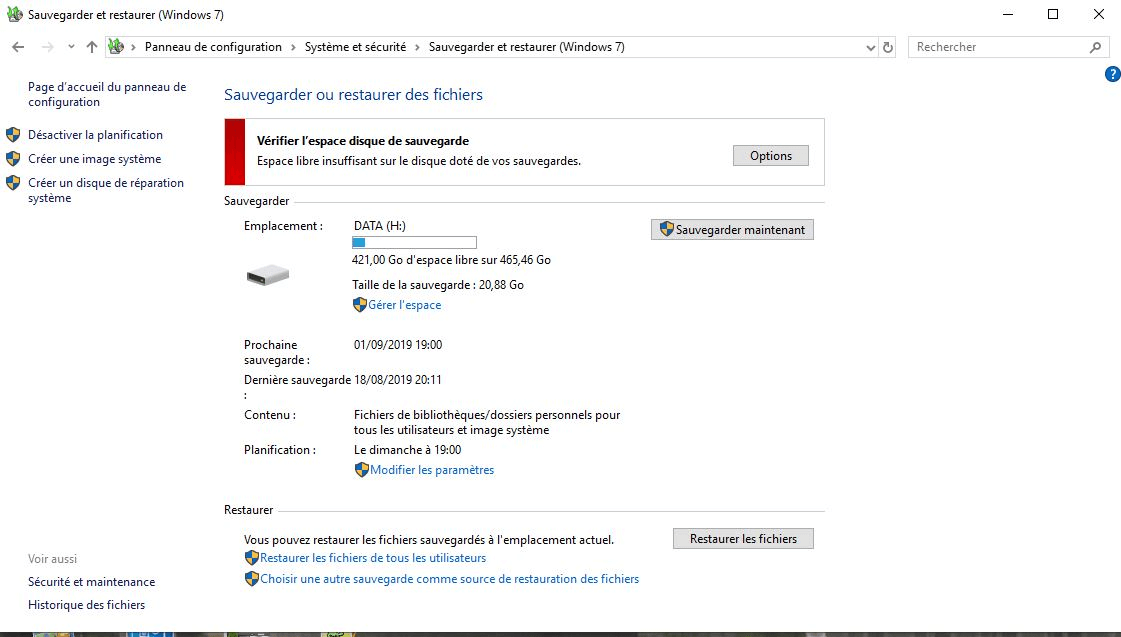The image size is (1121, 637).
Task: Open the Gérer l'espace link
Action: click(404, 304)
